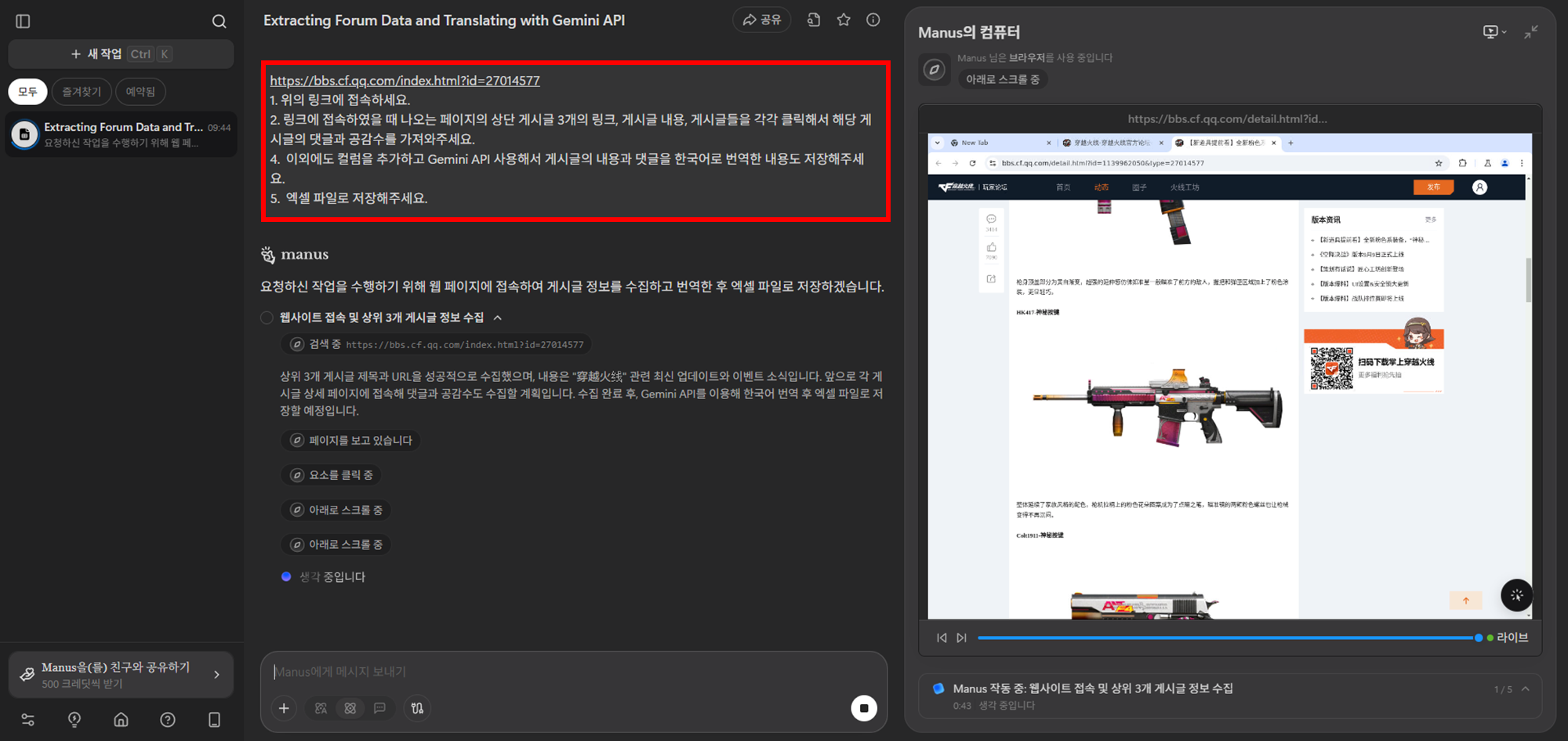The image size is (1568, 741).
Task: Collapse the 웹사이트 접속 step section
Action: tap(498, 318)
